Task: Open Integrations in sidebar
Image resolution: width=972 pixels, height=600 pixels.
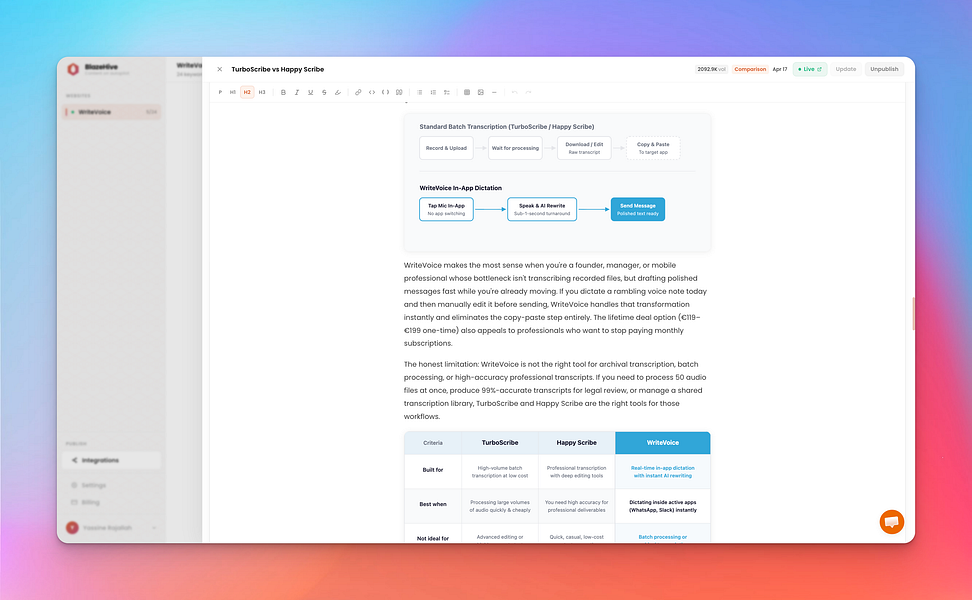Action: (112, 461)
